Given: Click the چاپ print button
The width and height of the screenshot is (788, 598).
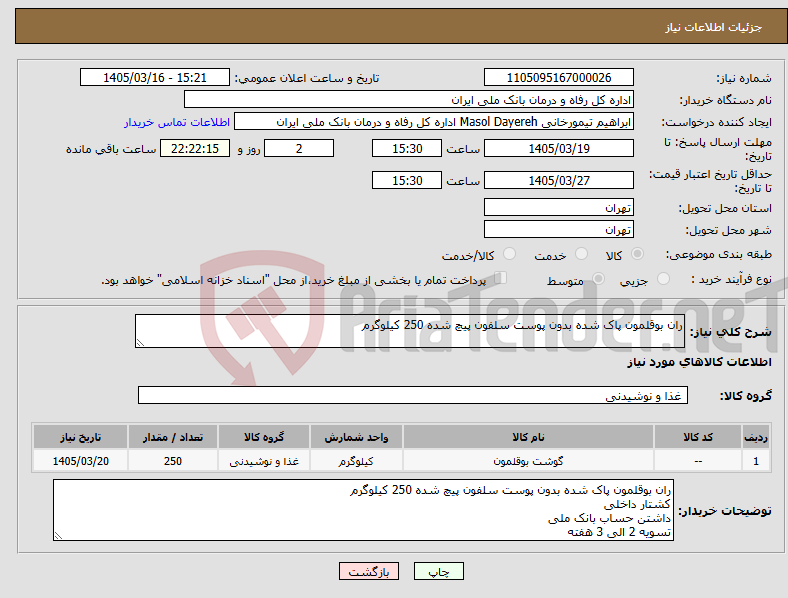Looking at the screenshot, I should click(439, 571).
